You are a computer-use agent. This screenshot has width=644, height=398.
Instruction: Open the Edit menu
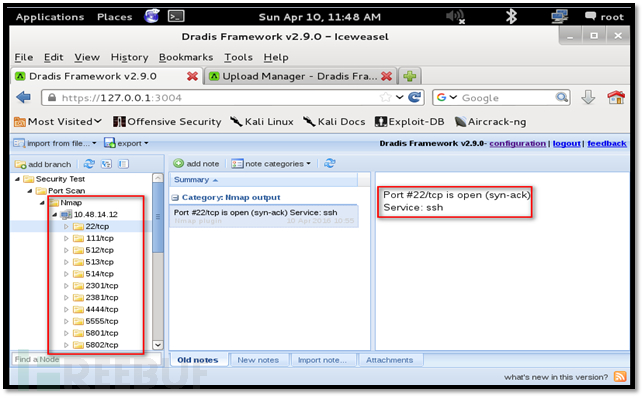point(53,57)
